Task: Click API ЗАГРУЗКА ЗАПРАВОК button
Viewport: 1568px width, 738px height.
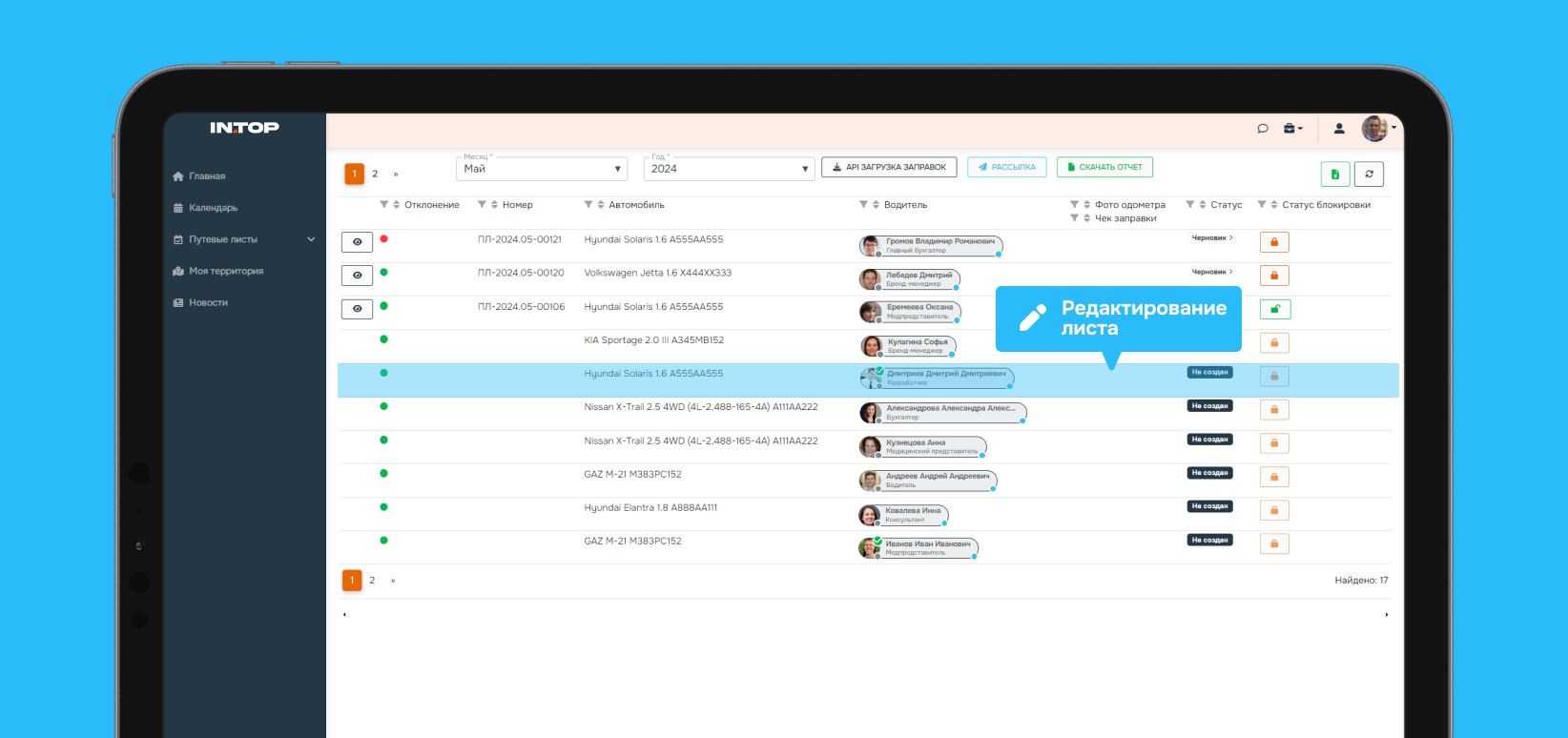Action: [x=890, y=167]
